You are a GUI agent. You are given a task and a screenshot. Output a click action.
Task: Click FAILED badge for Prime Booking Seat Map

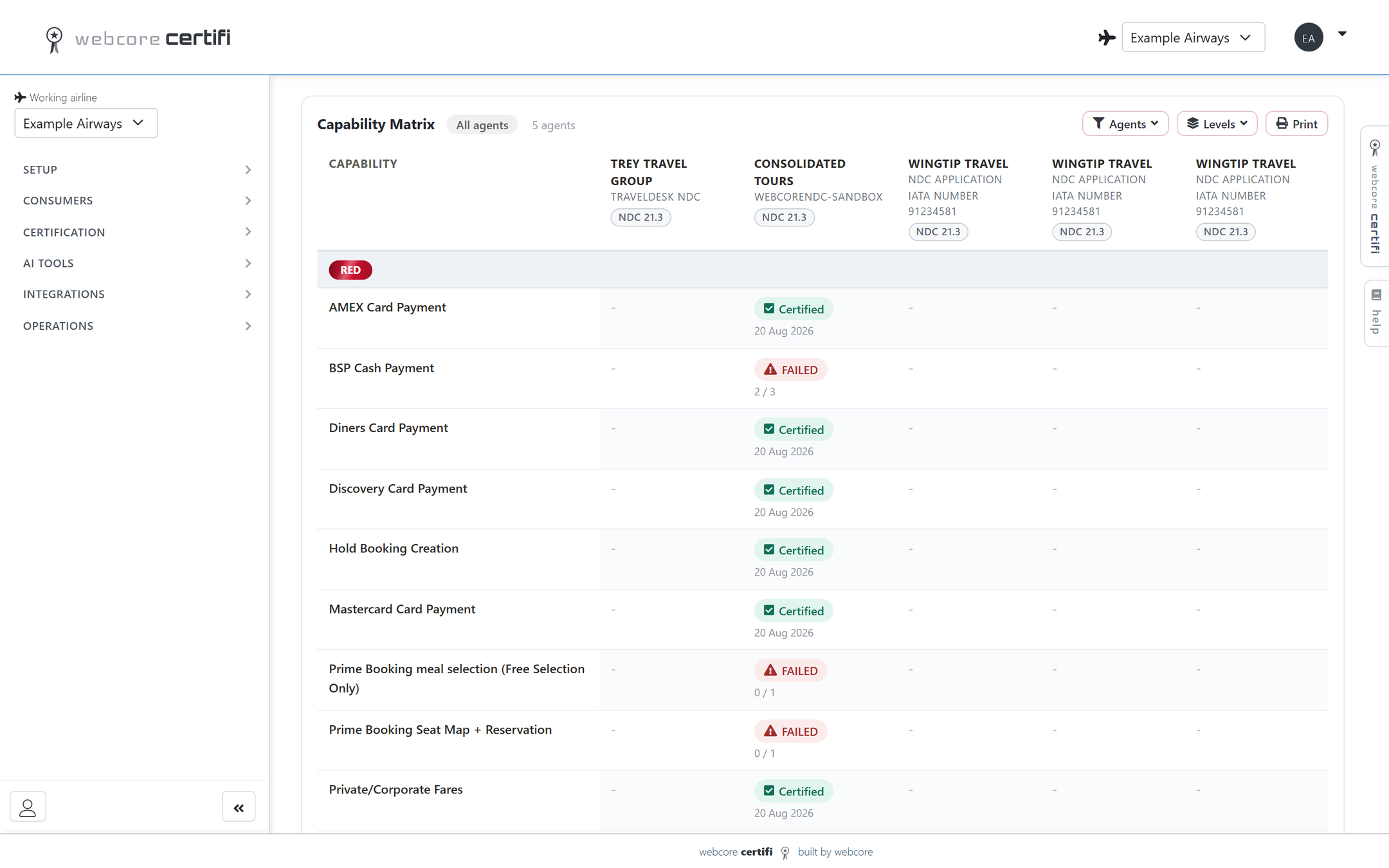pos(790,731)
